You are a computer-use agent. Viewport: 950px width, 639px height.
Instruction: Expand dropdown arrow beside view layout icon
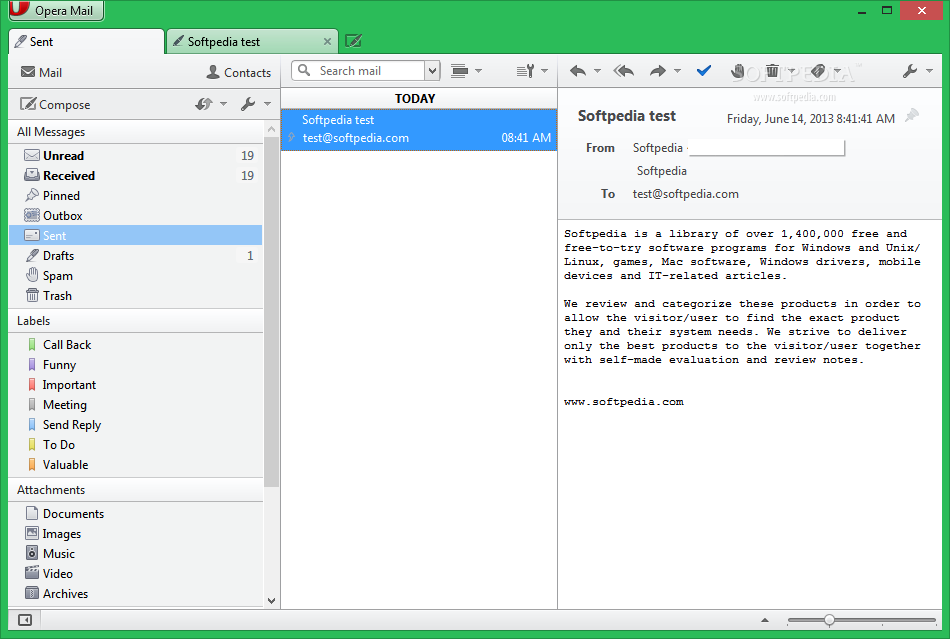[479, 71]
